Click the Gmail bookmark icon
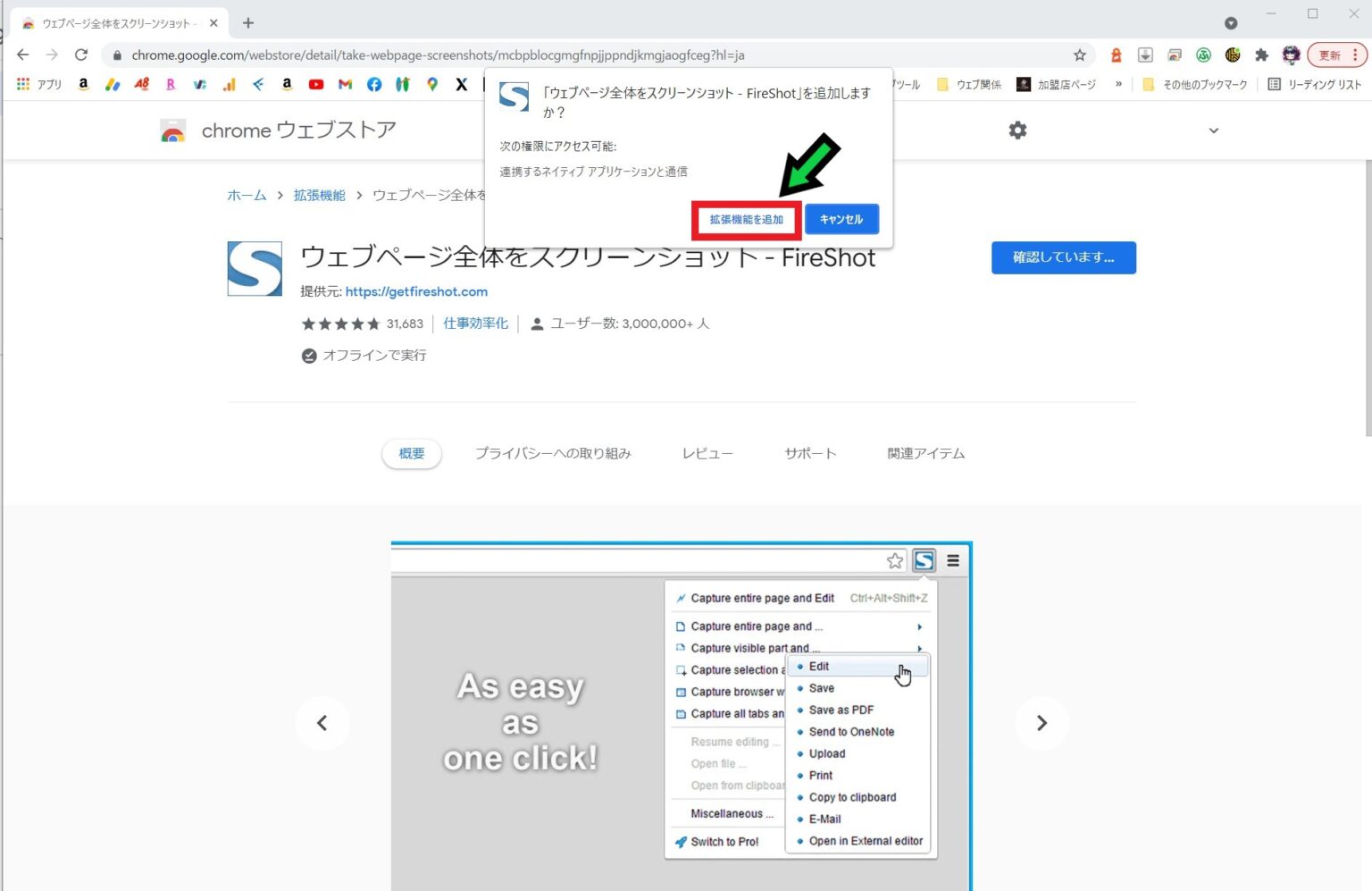This screenshot has width=1372, height=891. (x=345, y=84)
